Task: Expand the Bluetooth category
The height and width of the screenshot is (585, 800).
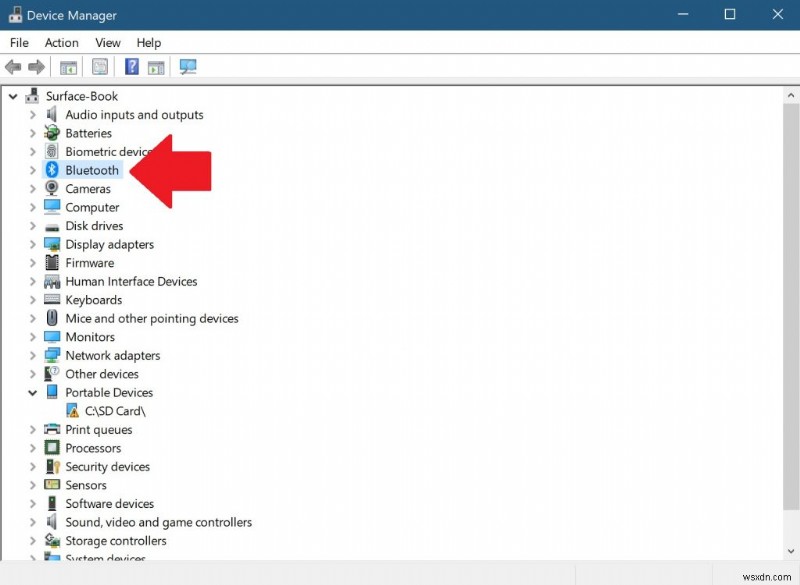Action: 32,170
